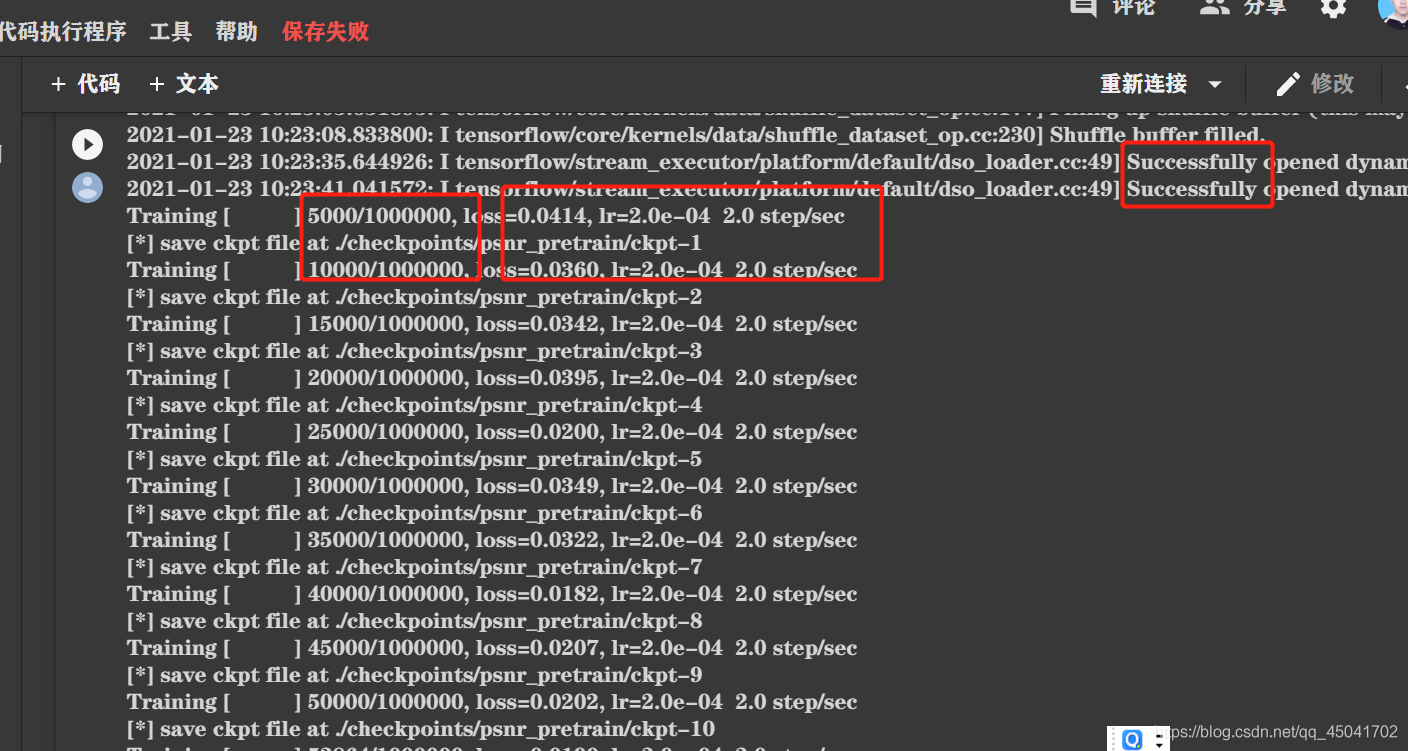The image size is (1408, 751).
Task: Open the 代码执行程序 menu
Action: click(62, 32)
